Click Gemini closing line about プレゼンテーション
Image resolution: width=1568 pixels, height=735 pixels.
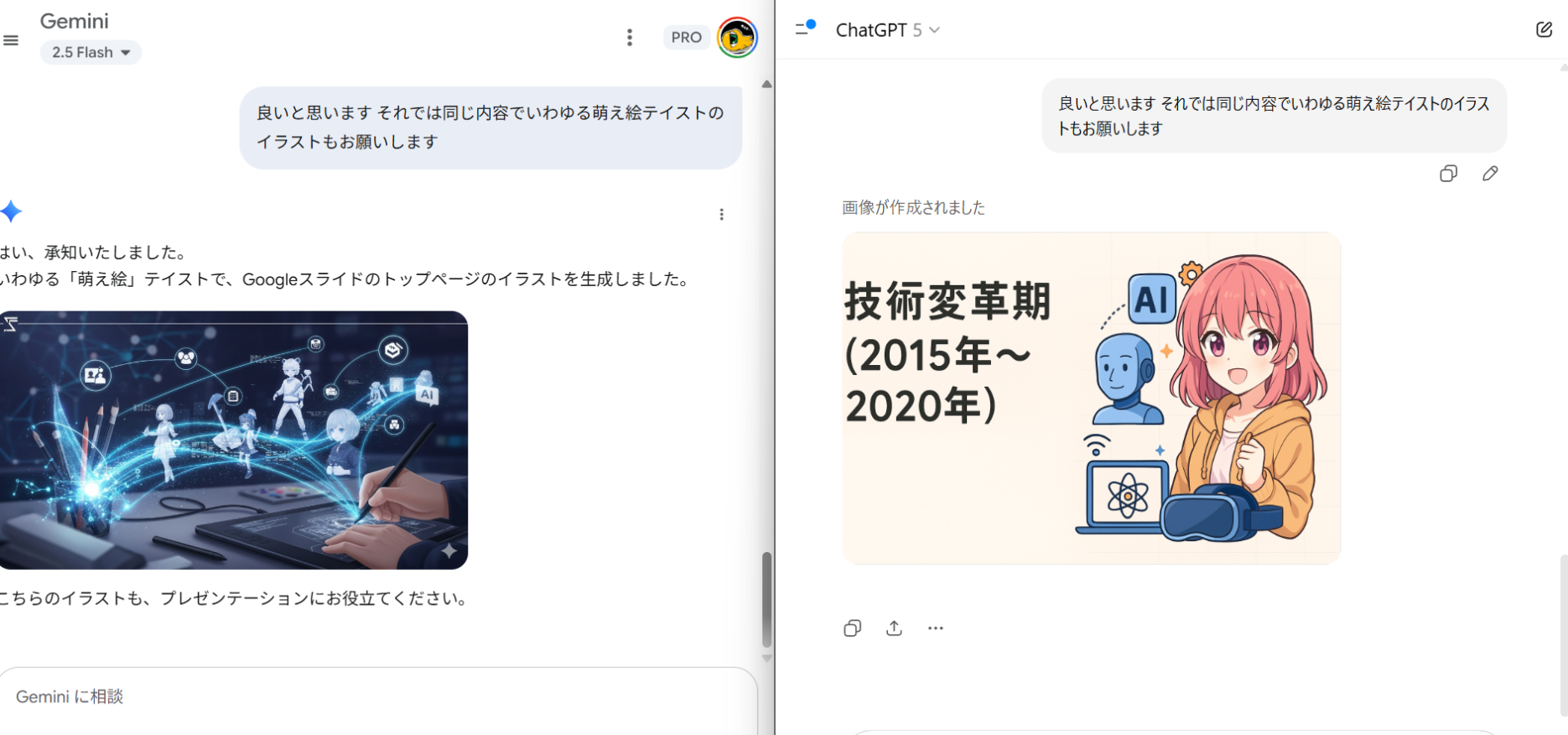coord(236,598)
